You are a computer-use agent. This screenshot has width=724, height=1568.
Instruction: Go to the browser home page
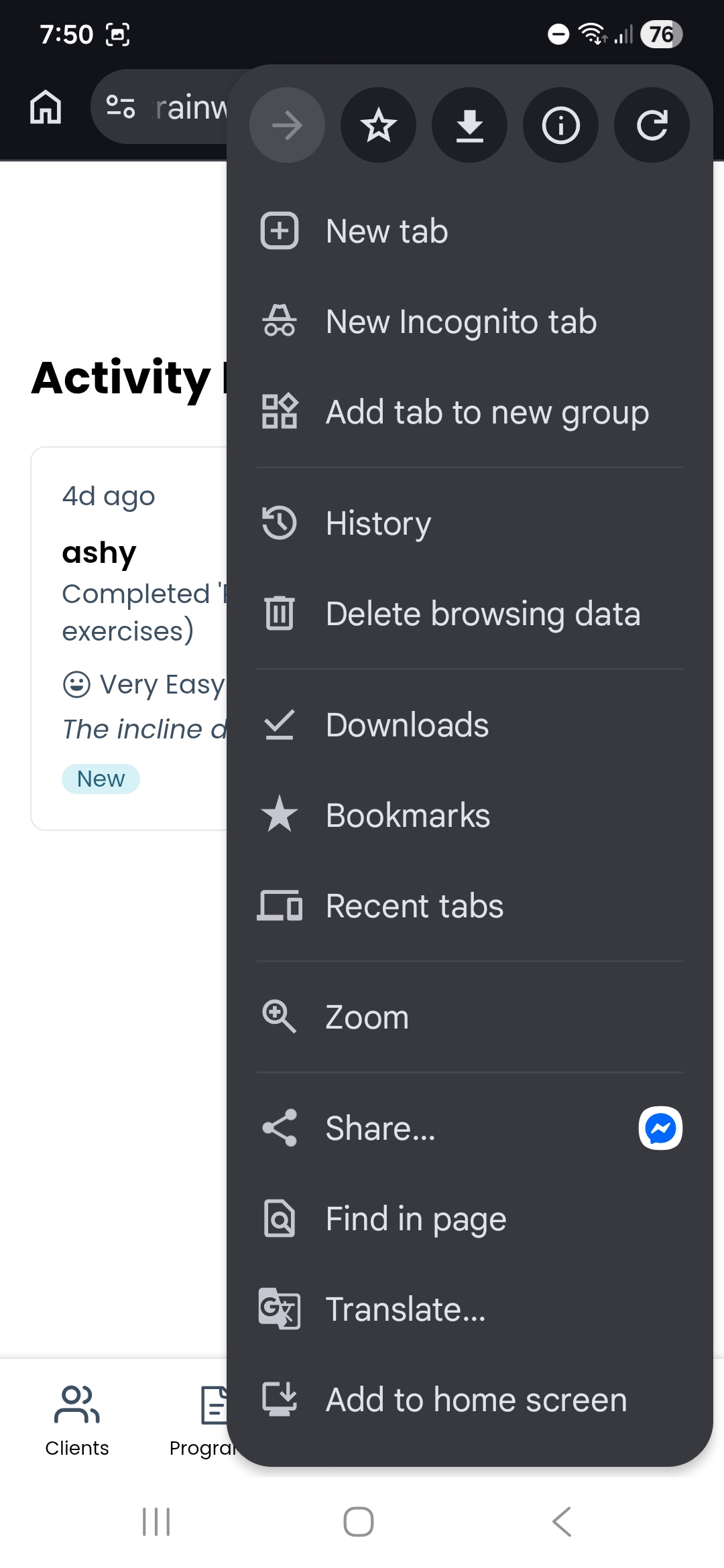click(44, 107)
